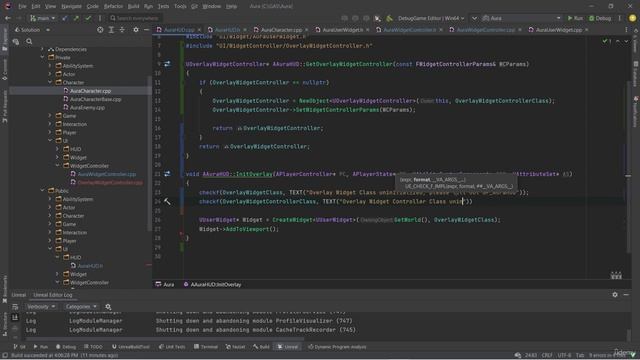640x360 pixels.
Task: Click the build hammer icon in toolbar
Action: tap(389, 18)
